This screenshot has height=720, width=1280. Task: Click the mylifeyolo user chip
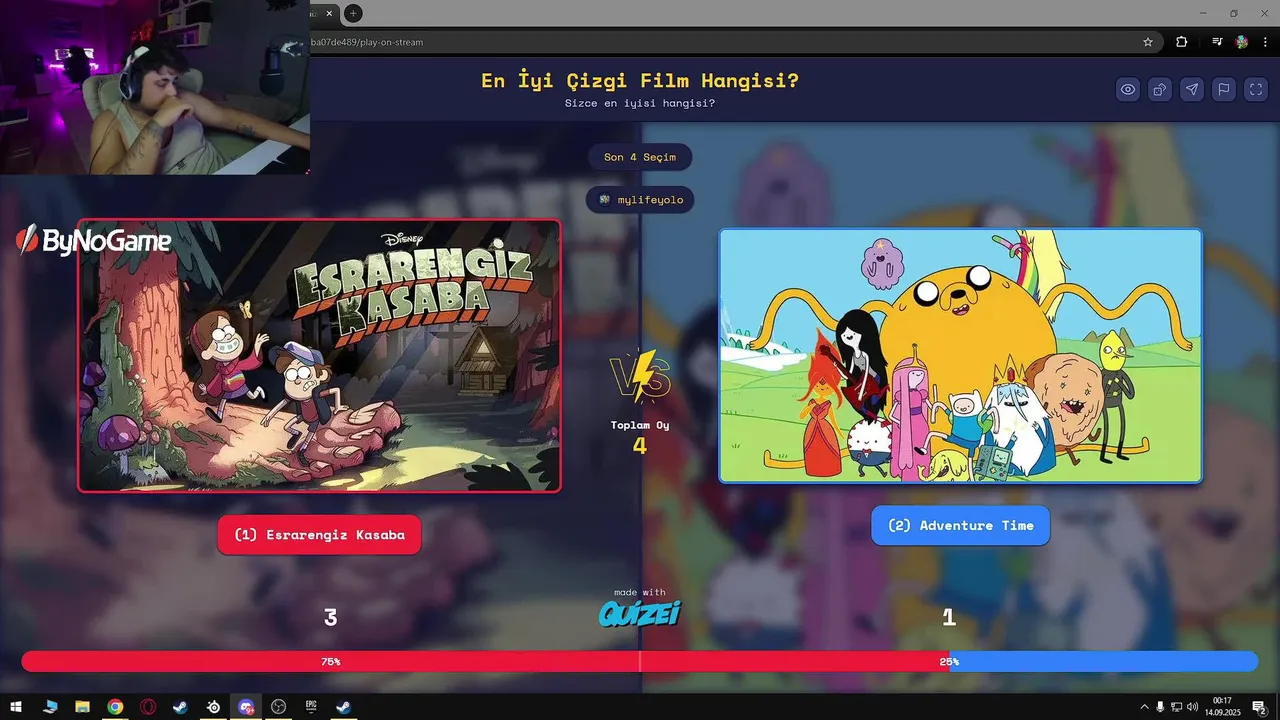click(640, 200)
